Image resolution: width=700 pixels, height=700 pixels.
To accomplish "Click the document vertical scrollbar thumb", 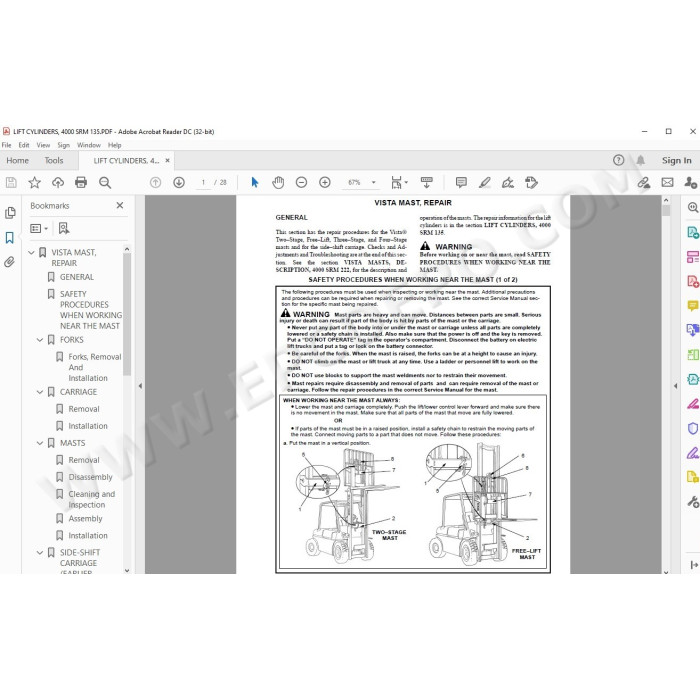I will [x=666, y=210].
